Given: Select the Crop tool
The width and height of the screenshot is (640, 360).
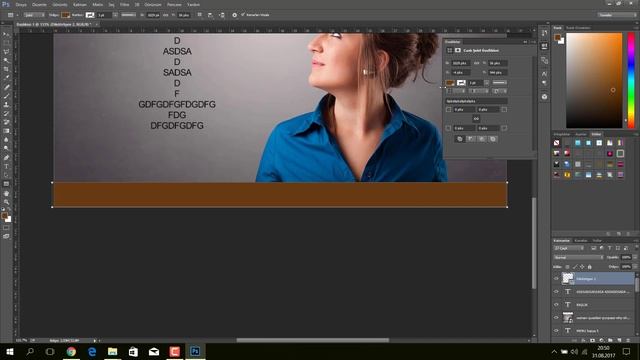Looking at the screenshot, I should [x=6, y=69].
